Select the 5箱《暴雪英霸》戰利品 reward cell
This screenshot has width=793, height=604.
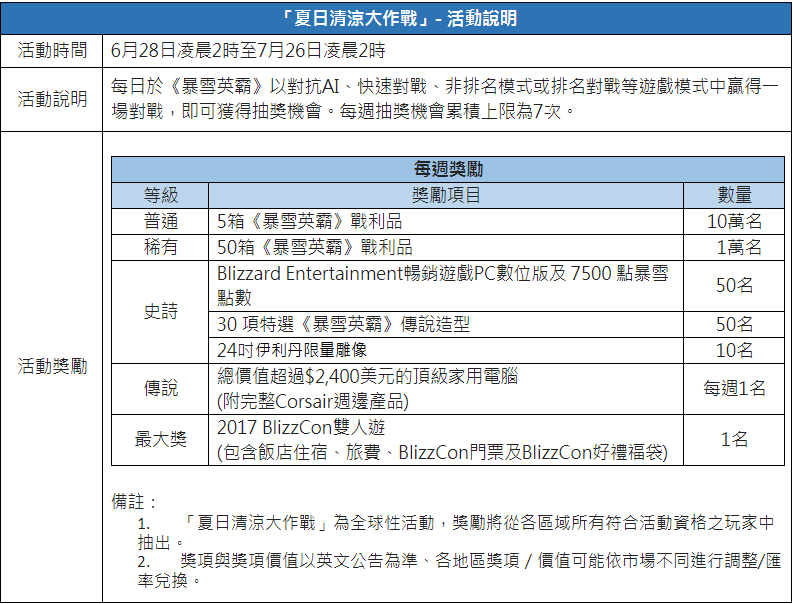(x=446, y=222)
